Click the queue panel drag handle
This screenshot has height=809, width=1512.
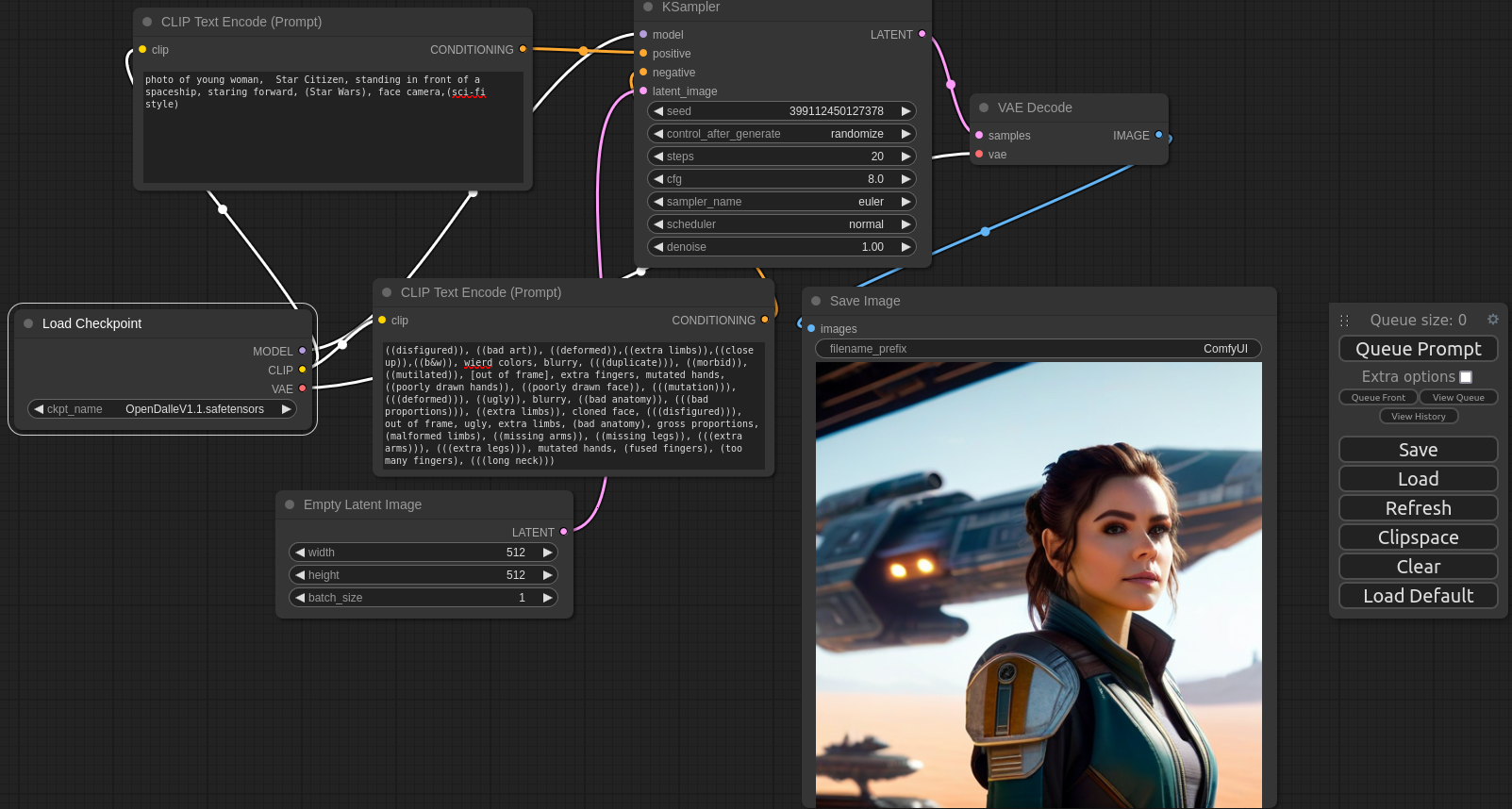pyautogui.click(x=1344, y=321)
